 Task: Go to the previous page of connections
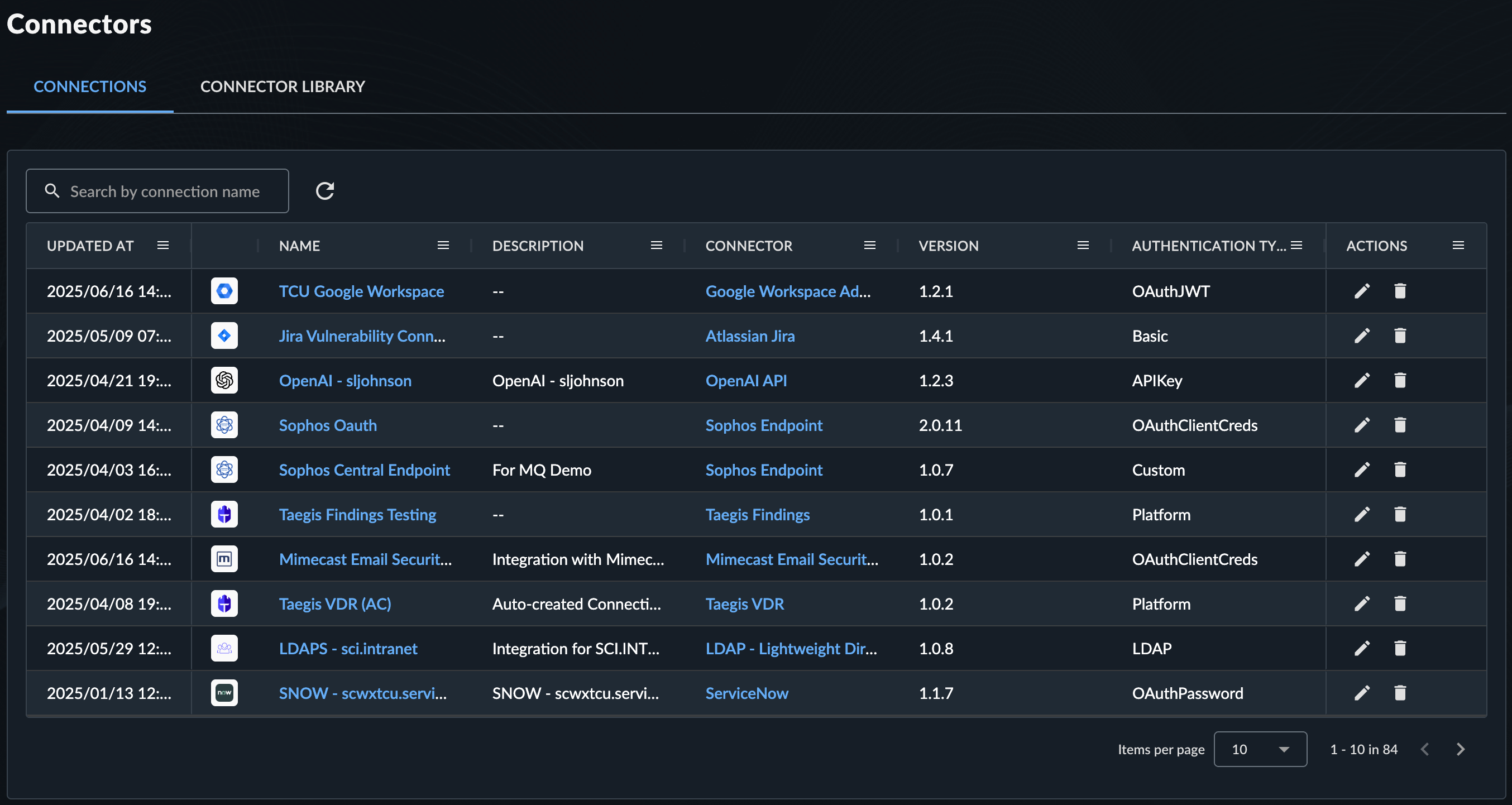coord(1424,749)
